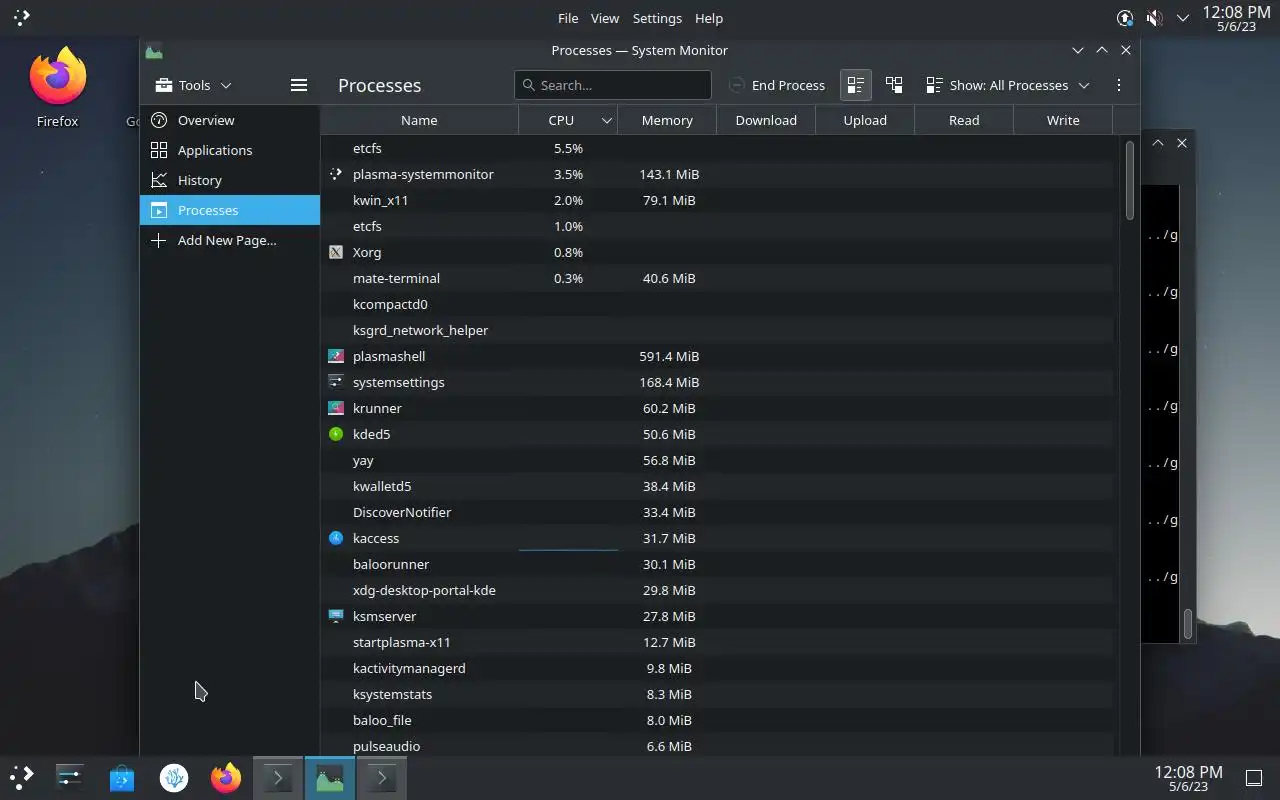Click the updates notifier tray icon
This screenshot has height=800, width=1280.
coord(1125,18)
